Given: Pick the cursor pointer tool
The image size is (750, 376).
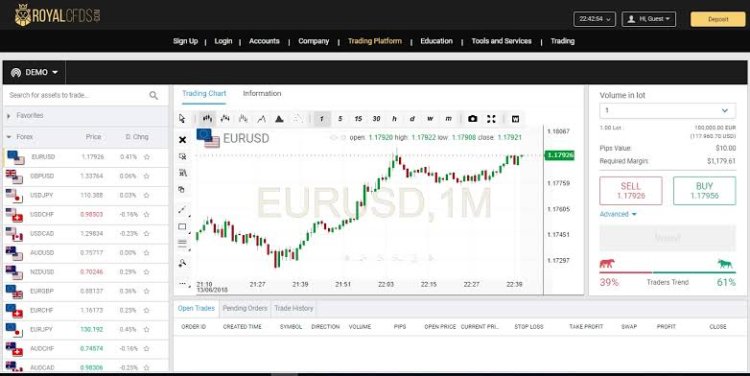Looking at the screenshot, I should tap(182, 119).
